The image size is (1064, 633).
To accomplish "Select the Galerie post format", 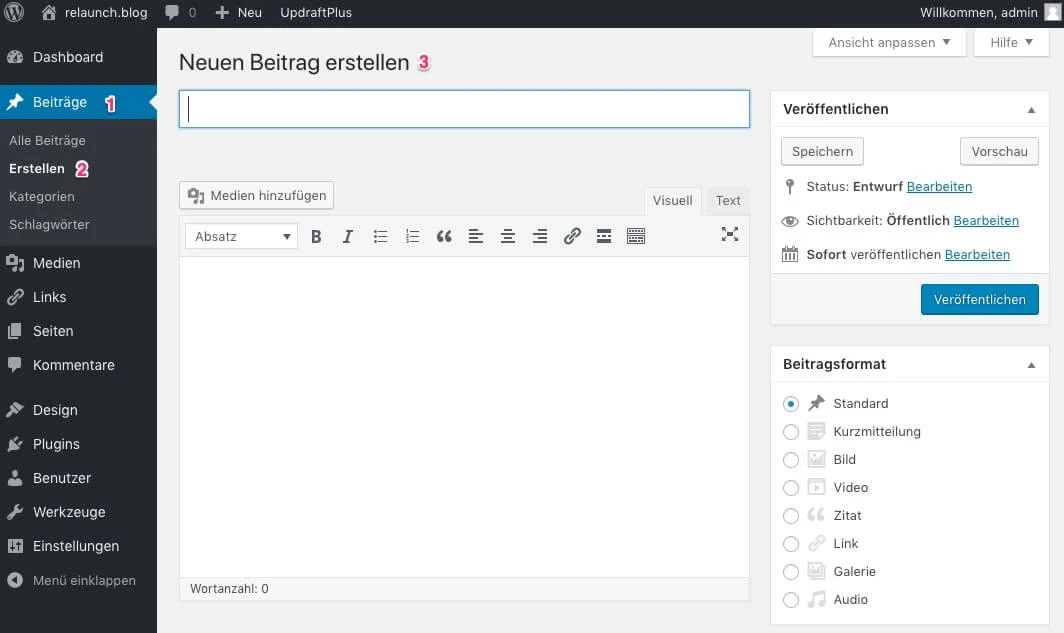I will pyautogui.click(x=791, y=571).
